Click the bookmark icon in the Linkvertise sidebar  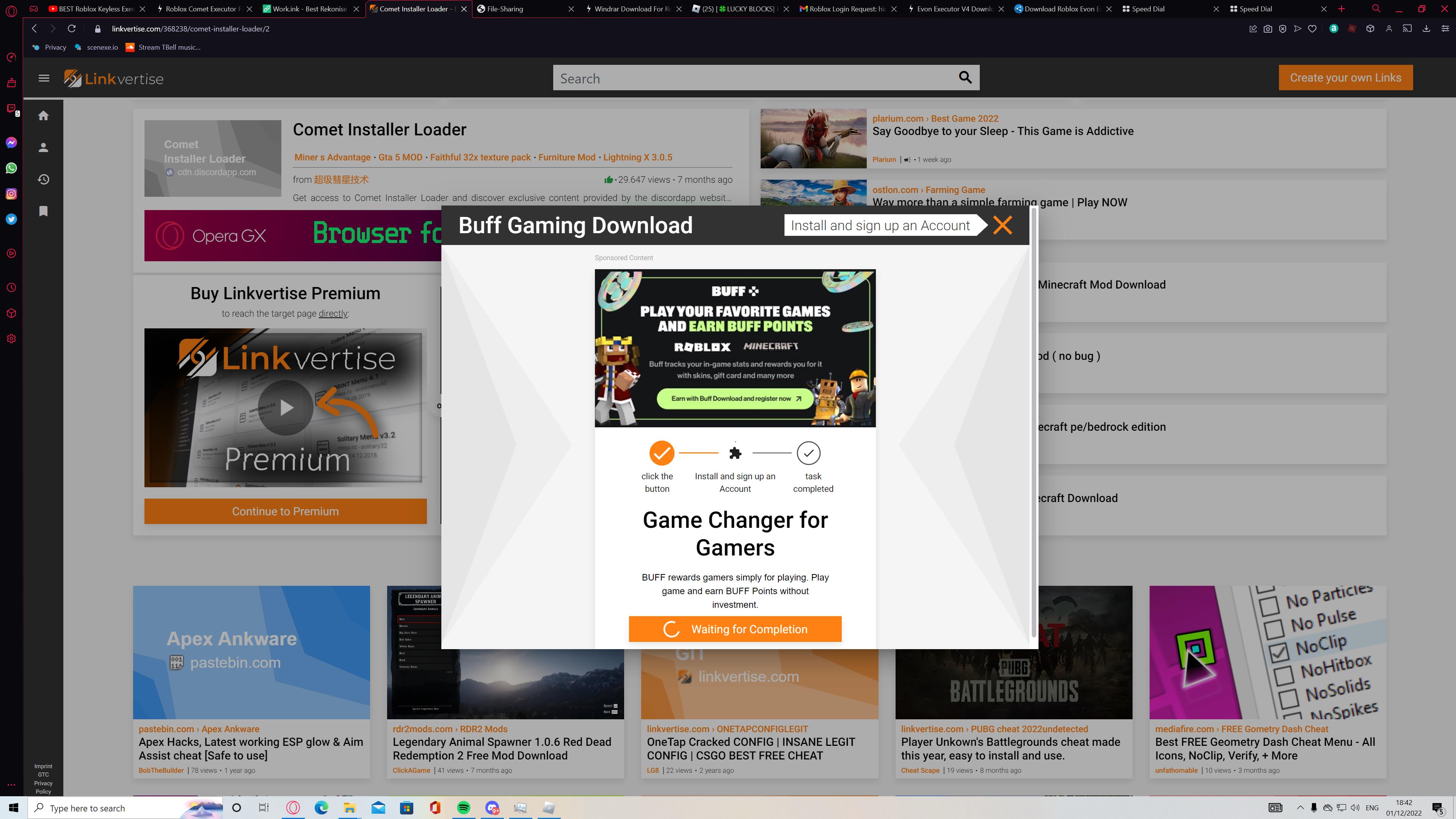tap(44, 212)
